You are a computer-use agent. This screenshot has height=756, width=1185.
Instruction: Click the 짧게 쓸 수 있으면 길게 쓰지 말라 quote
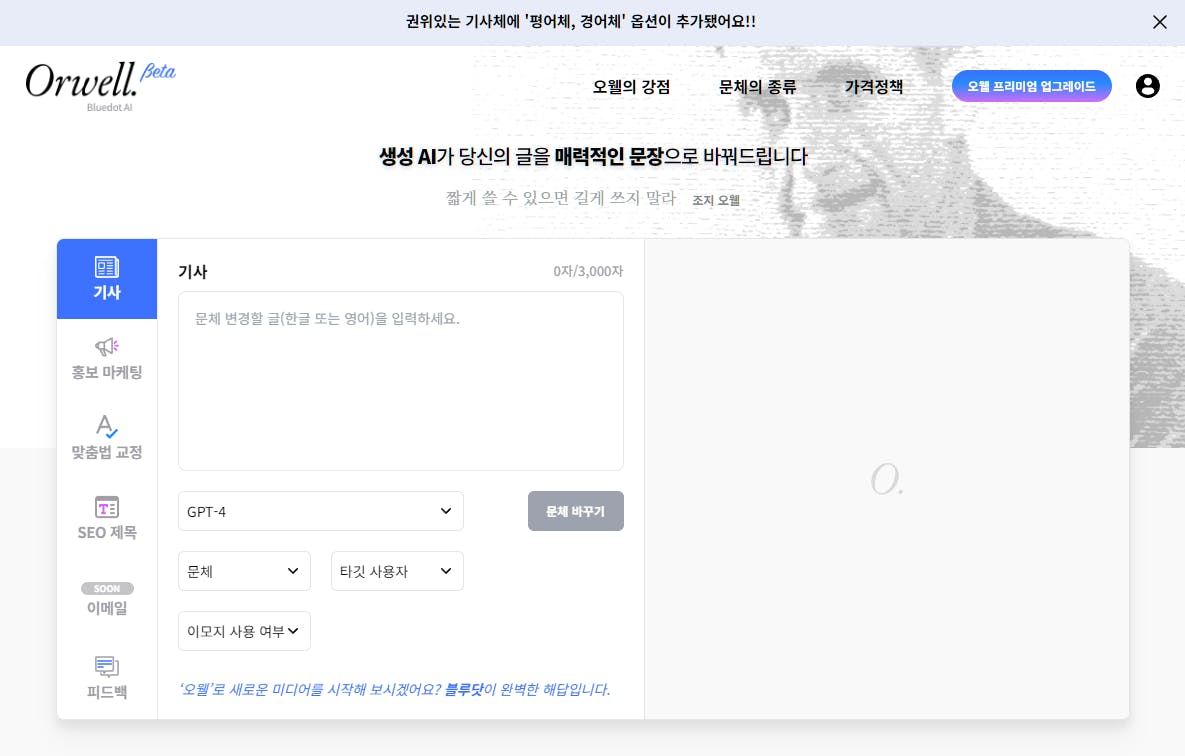(x=561, y=198)
